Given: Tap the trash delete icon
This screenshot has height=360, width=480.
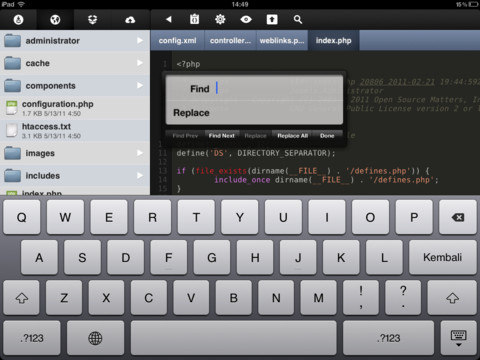Looking at the screenshot, I should click(x=194, y=19).
